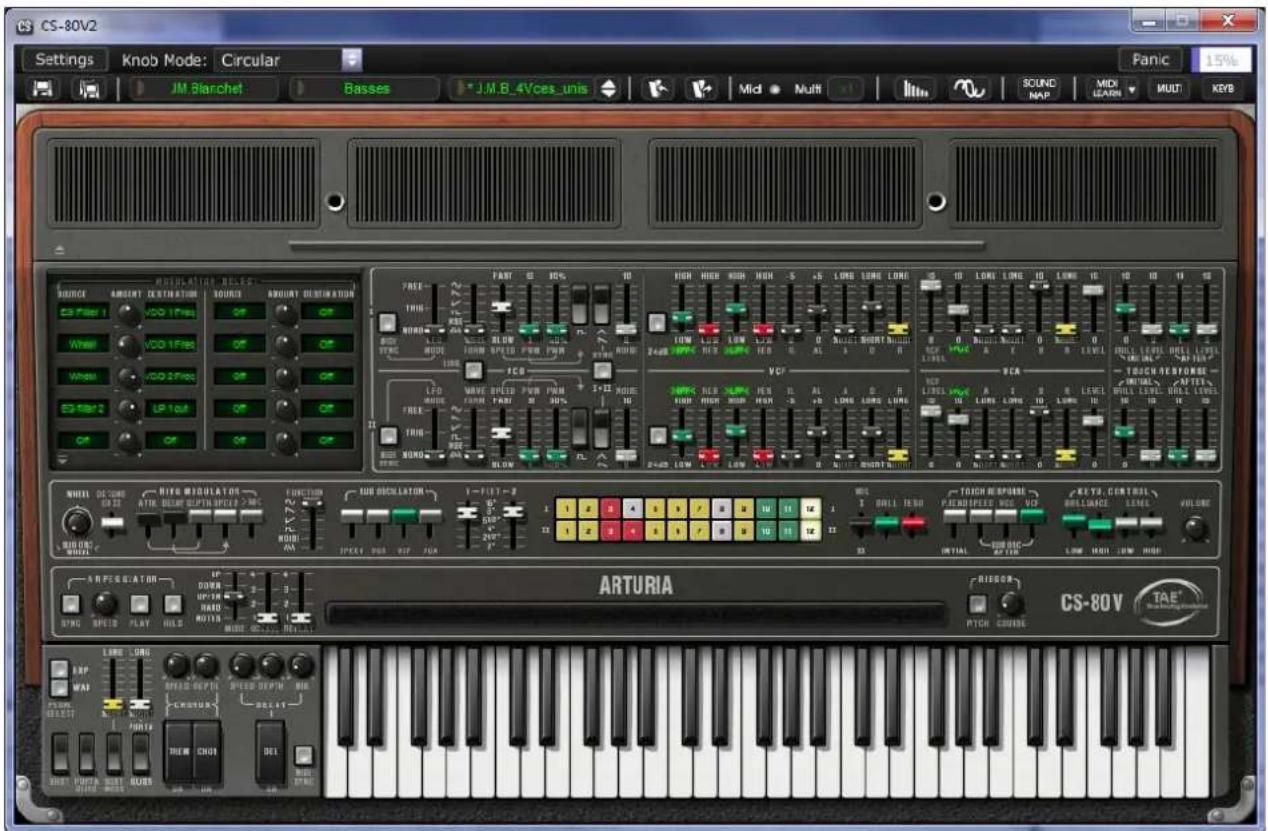Image resolution: width=1268 pixels, height=831 pixels.
Task: Adjust the LFO I Speed slider
Action: point(502,305)
